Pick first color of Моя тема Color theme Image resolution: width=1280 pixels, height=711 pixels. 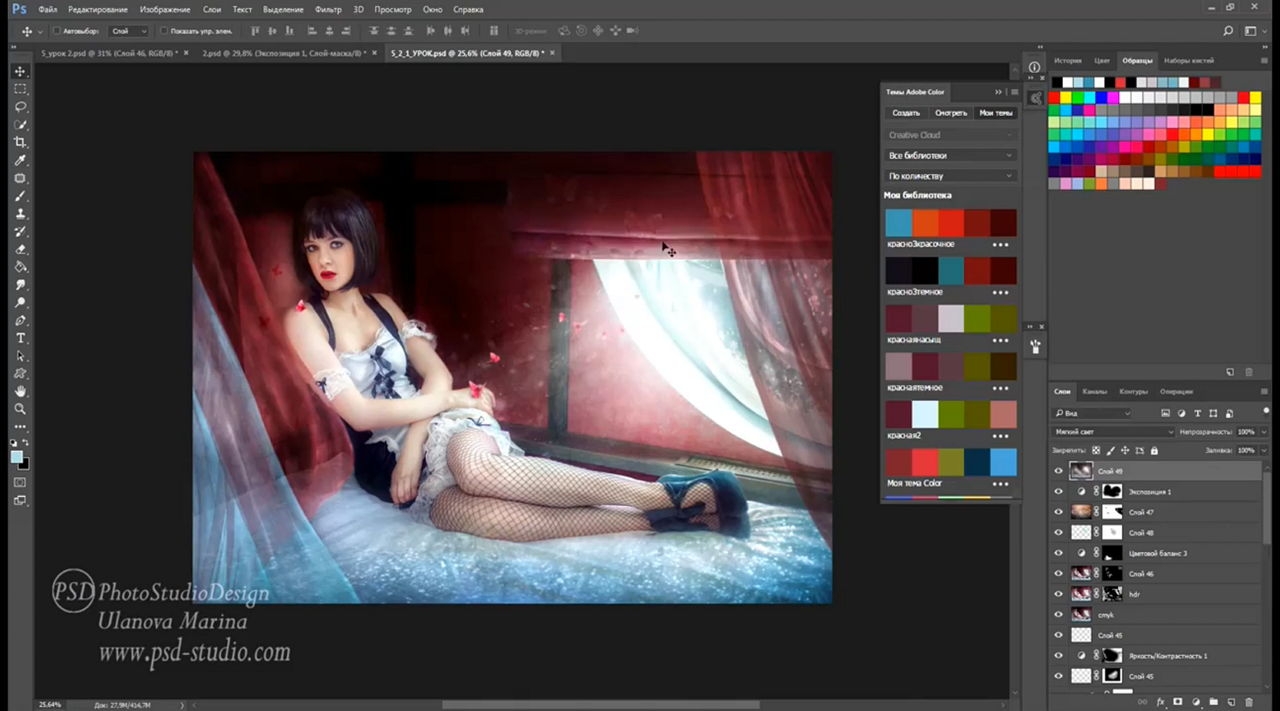(899, 462)
